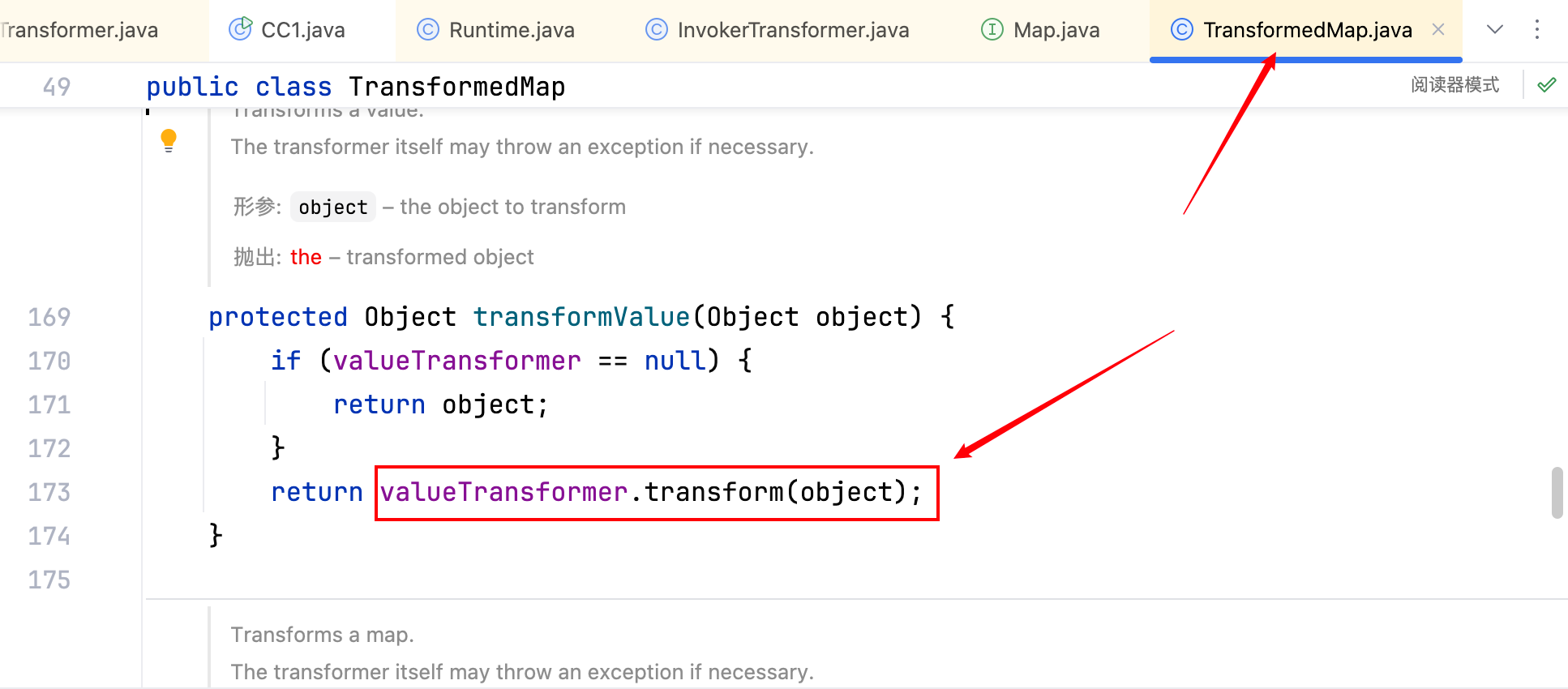The width and height of the screenshot is (1568, 689).
Task: Close the TransformedMap.java tab
Action: [x=1438, y=30]
